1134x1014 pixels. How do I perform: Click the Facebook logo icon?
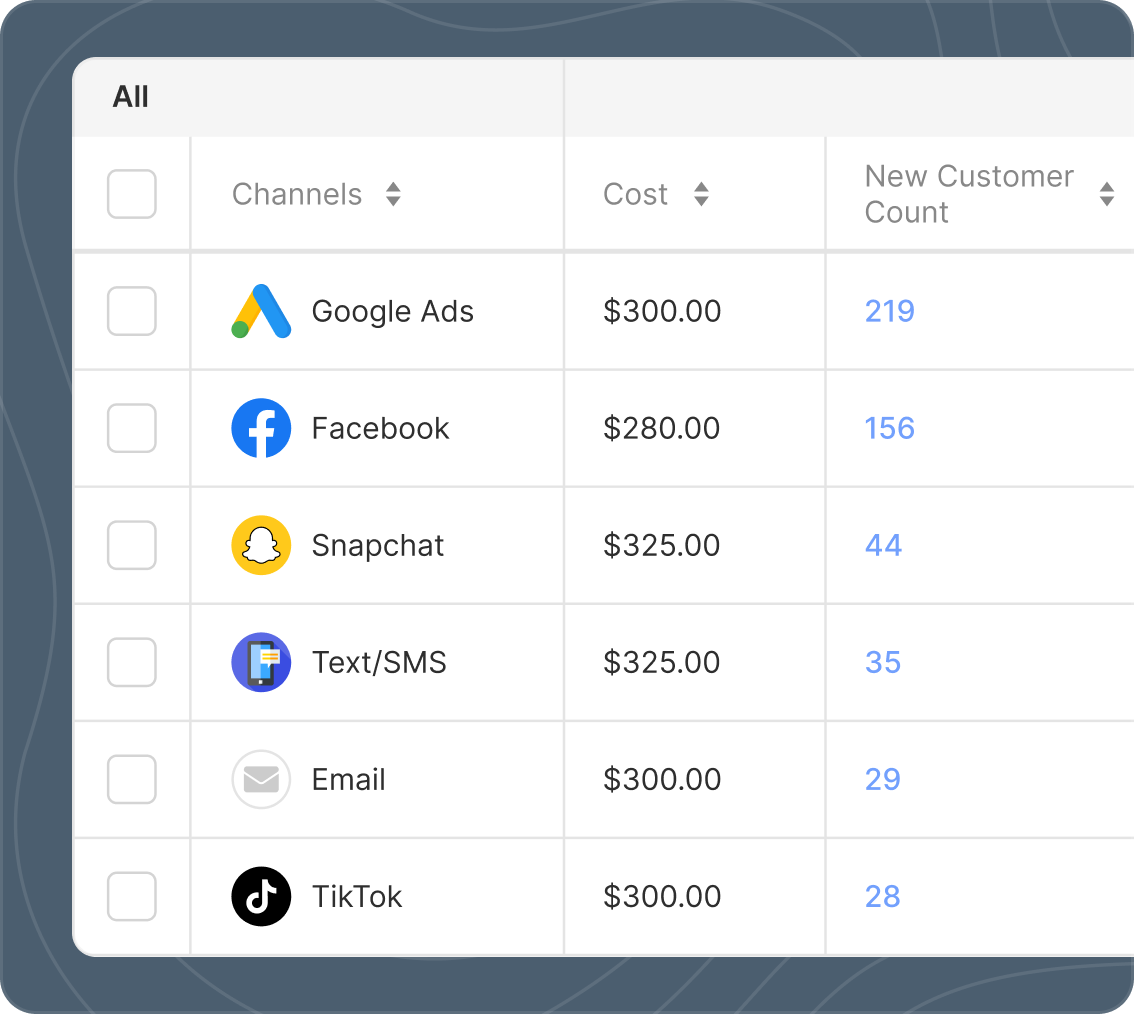pyautogui.click(x=261, y=428)
